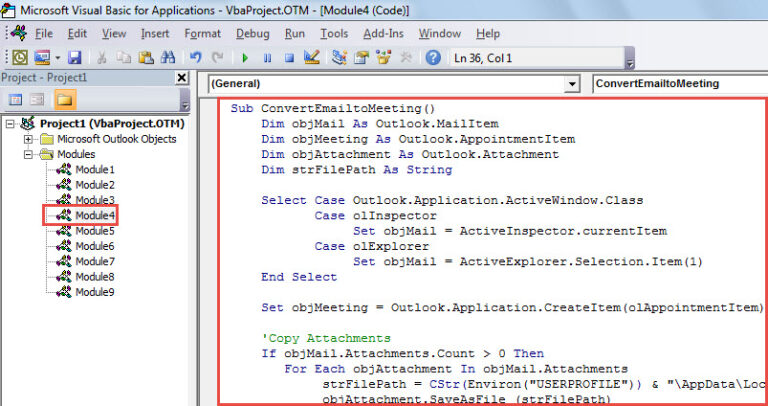Click View Code button in Project panel
The image size is (768, 406).
click(x=16, y=100)
